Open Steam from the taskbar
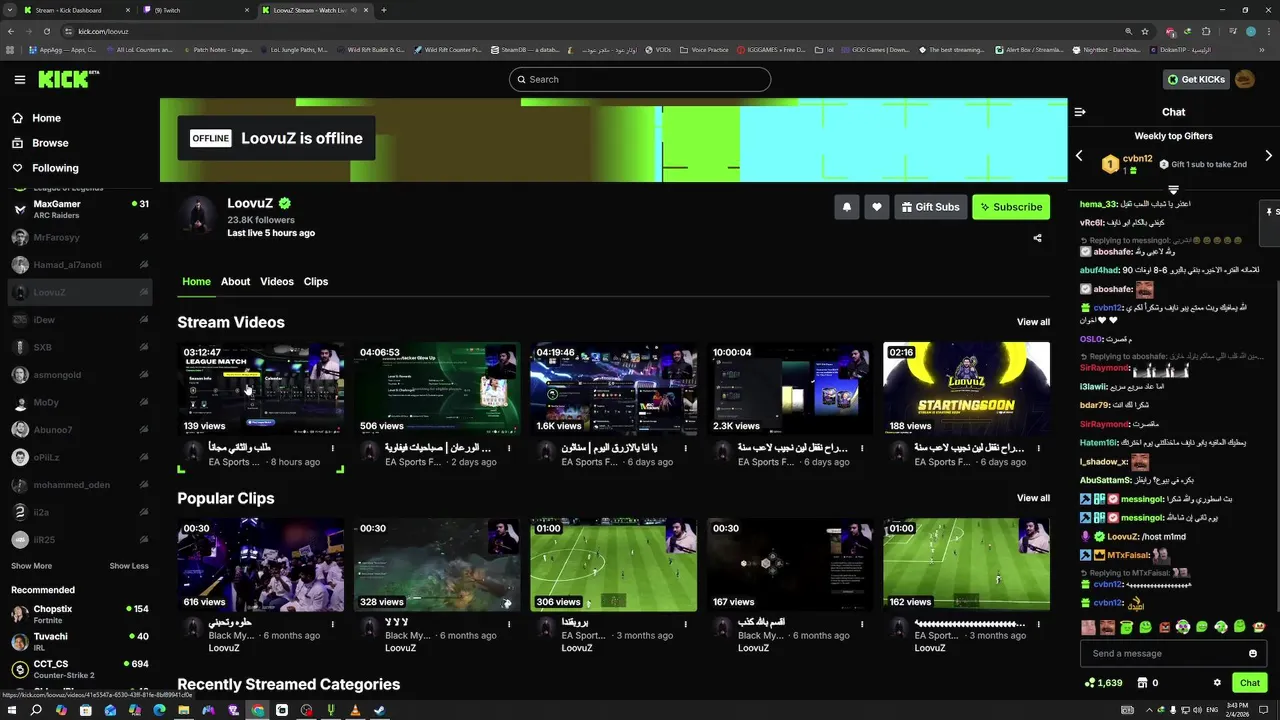Viewport: 1280px width, 720px height. [x=379, y=710]
